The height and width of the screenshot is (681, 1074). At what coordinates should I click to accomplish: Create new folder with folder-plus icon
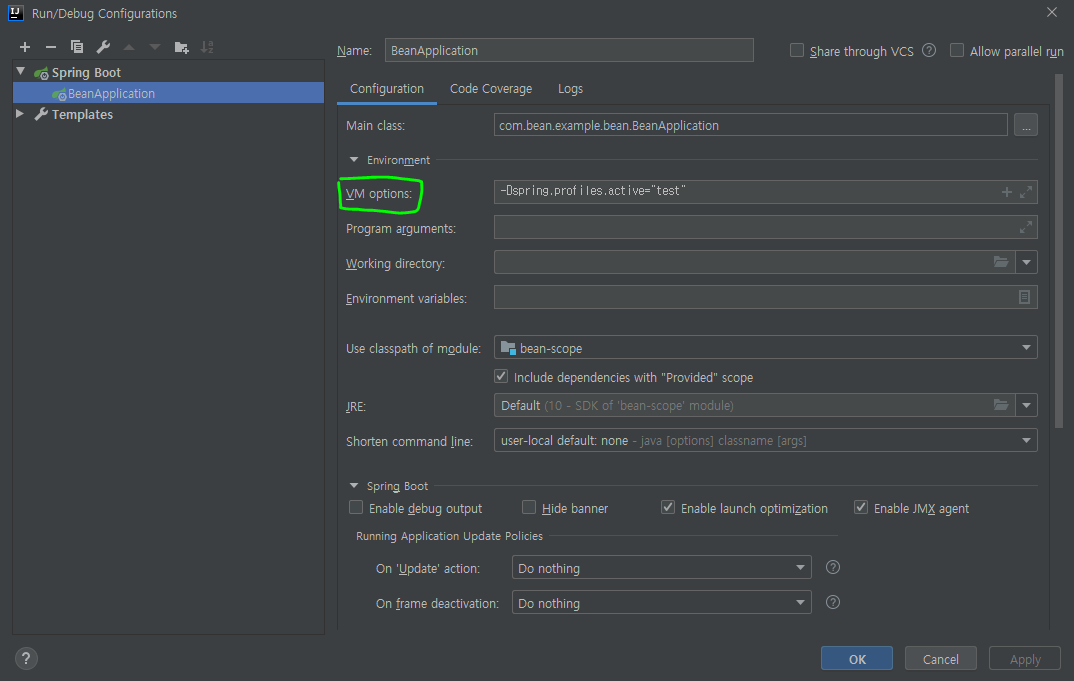click(181, 47)
